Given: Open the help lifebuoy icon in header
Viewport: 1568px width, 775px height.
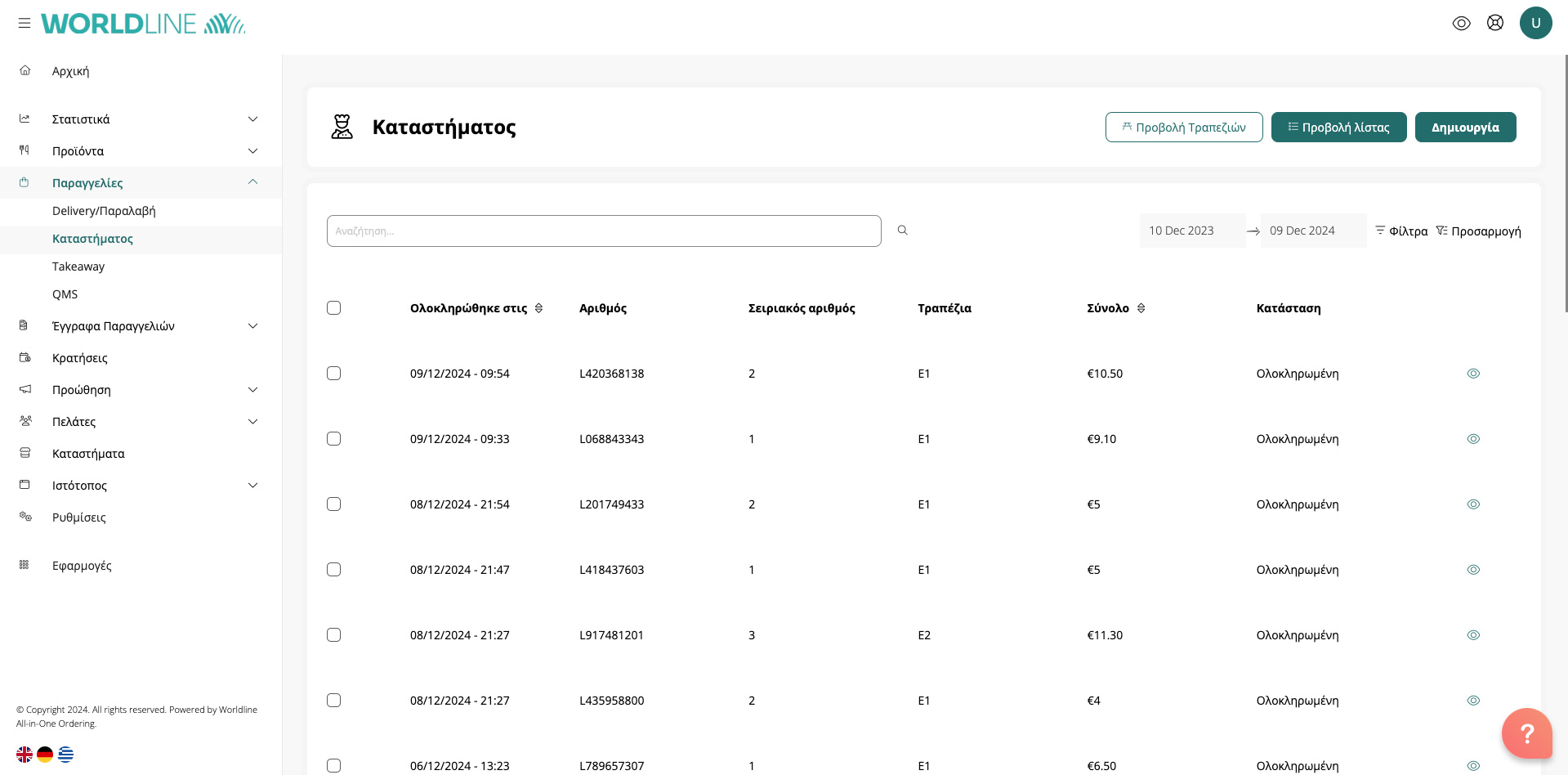Looking at the screenshot, I should [x=1494, y=23].
